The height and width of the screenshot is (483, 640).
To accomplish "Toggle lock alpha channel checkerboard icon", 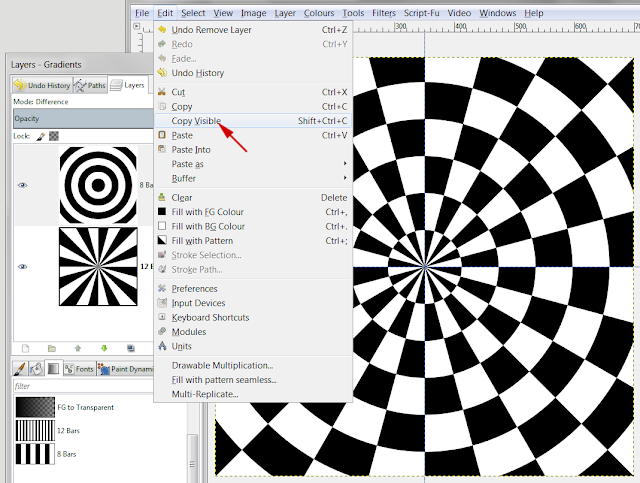I will tap(54, 136).
